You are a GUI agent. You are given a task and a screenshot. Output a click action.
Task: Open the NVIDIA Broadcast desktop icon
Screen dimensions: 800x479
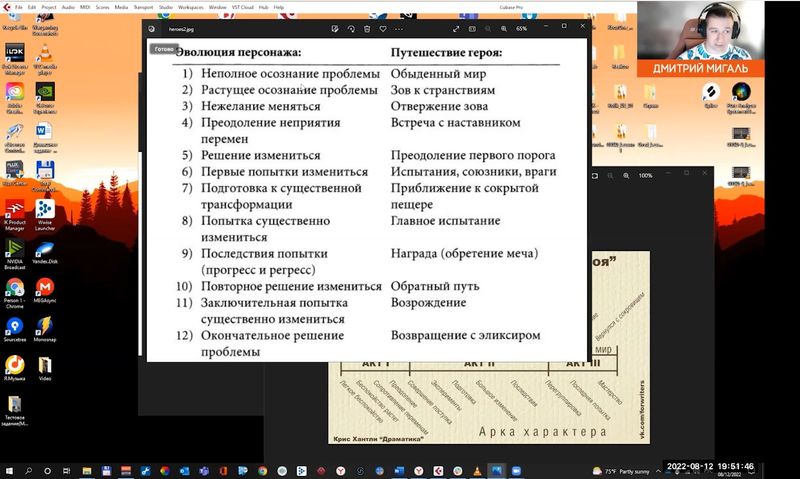15,253
